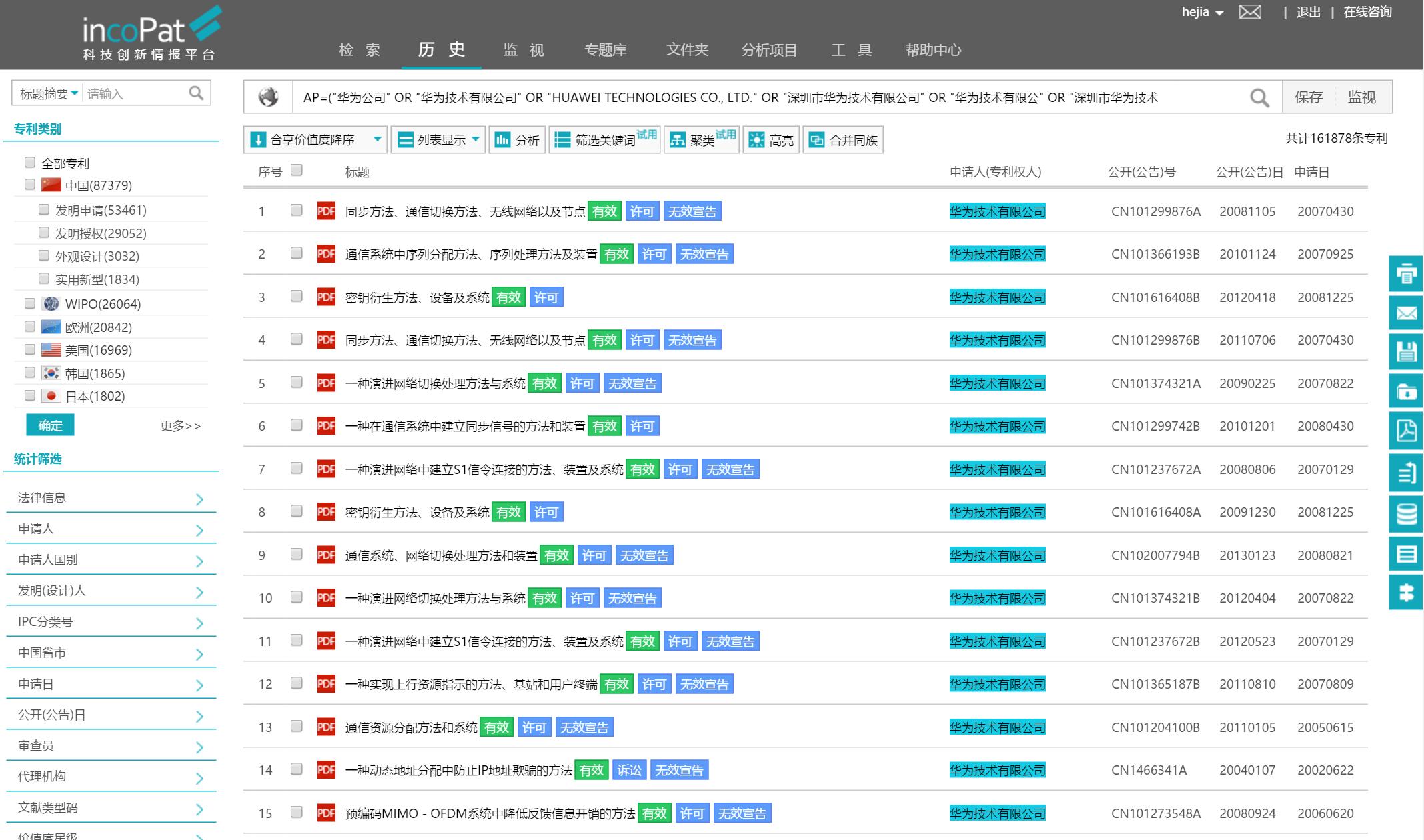Click the magnifier search icon in query bar

click(1259, 98)
